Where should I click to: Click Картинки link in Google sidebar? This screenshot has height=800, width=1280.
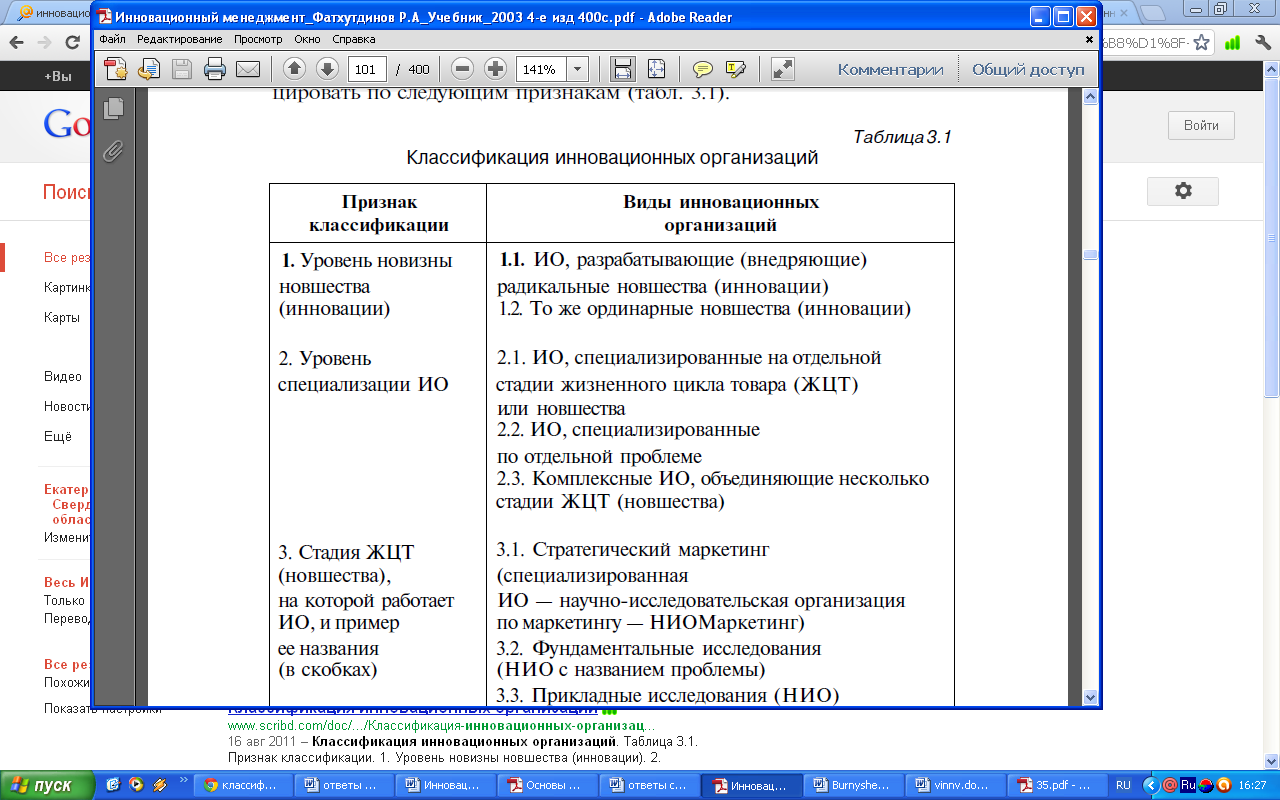coord(67,288)
